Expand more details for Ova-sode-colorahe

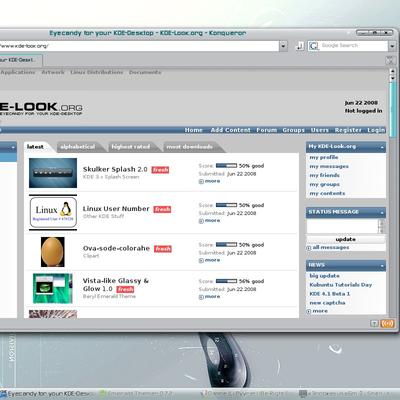[x=209, y=260]
